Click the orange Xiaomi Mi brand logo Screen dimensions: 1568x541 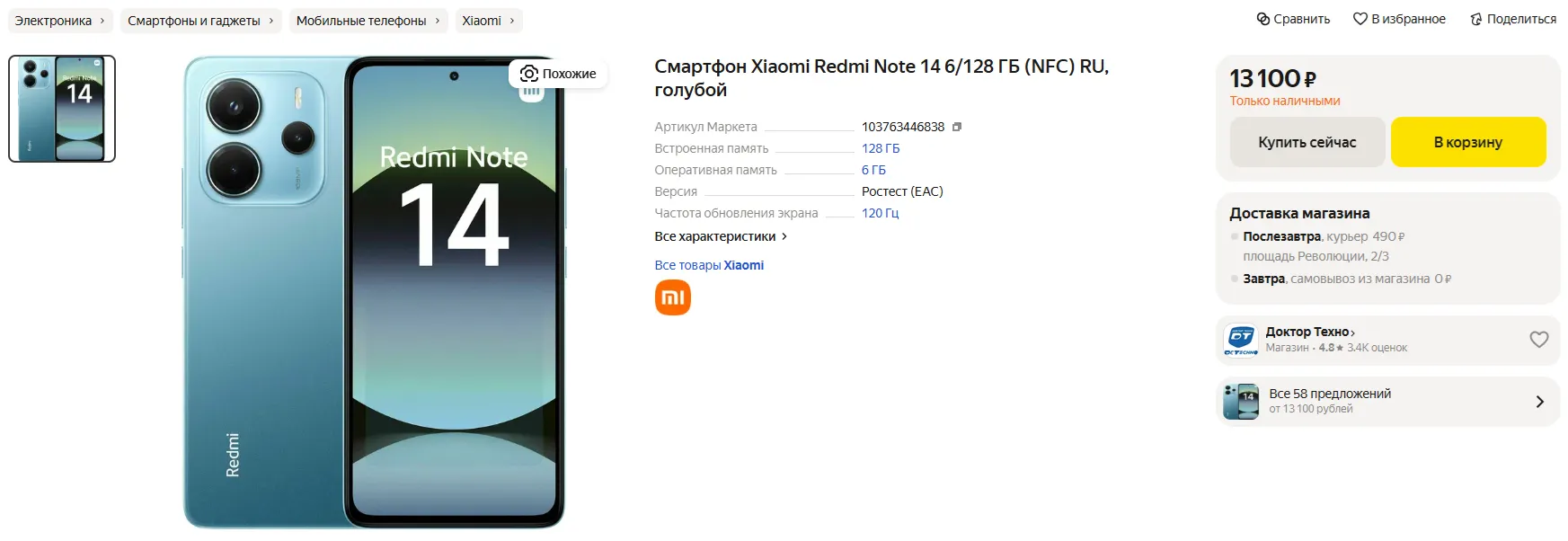(673, 297)
